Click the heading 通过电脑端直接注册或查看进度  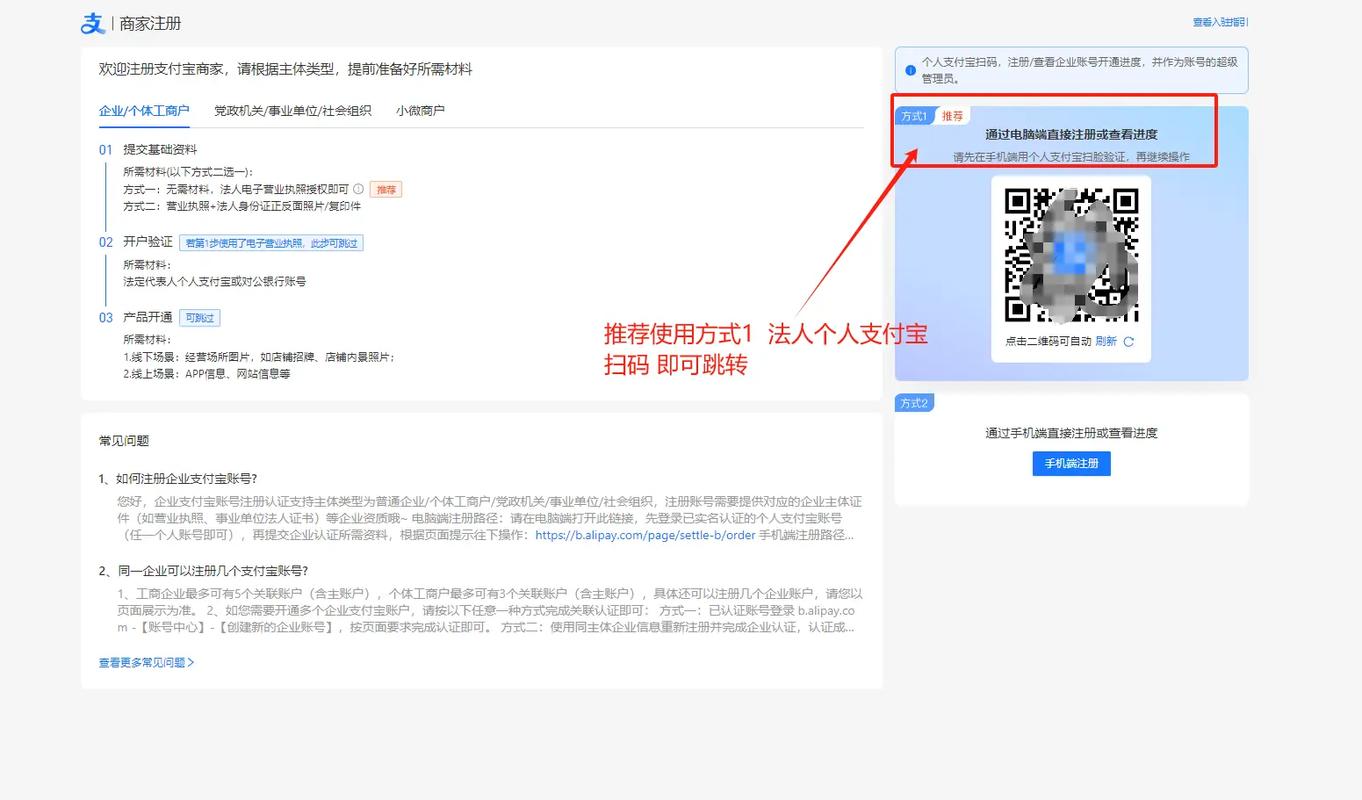(1071, 135)
